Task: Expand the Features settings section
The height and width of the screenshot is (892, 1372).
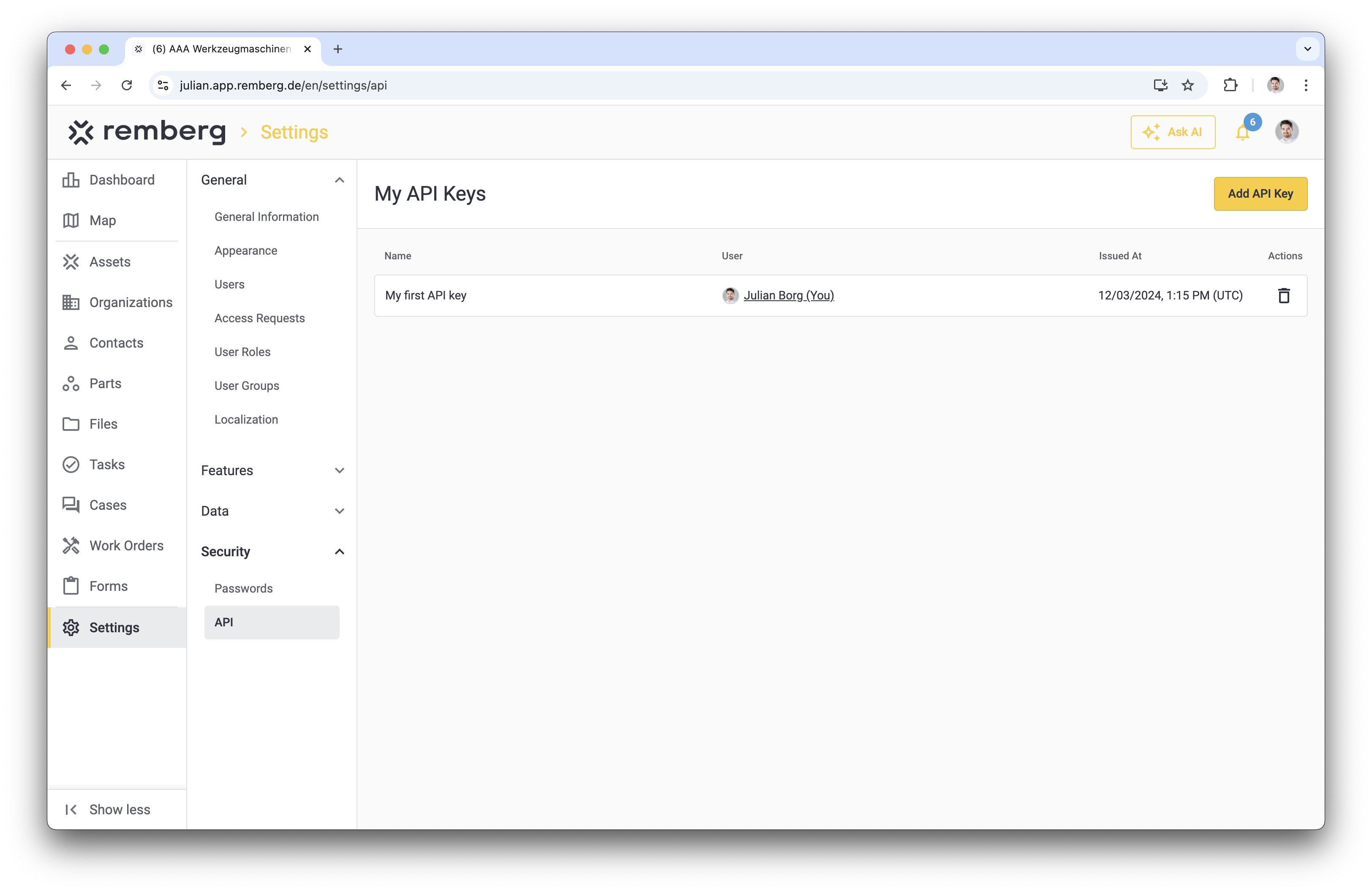Action: tap(272, 470)
